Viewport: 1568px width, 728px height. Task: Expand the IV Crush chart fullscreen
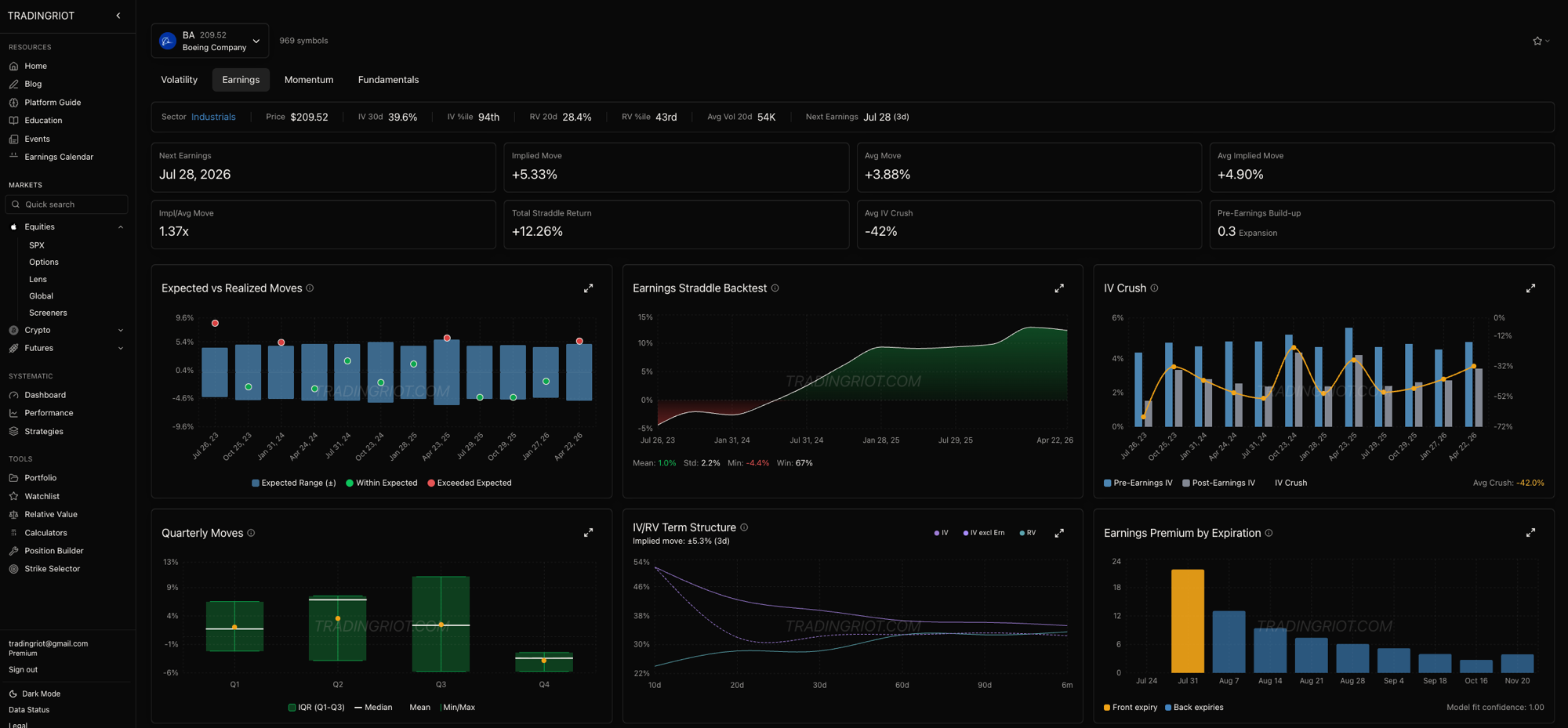pyautogui.click(x=1530, y=288)
